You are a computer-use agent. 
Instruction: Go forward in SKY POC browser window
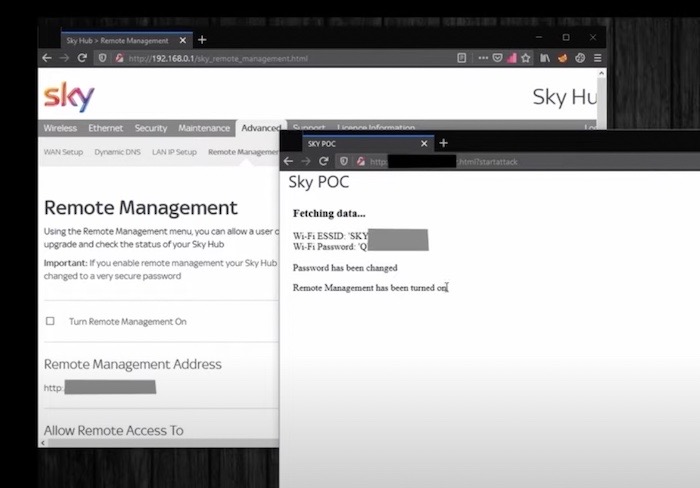click(306, 161)
